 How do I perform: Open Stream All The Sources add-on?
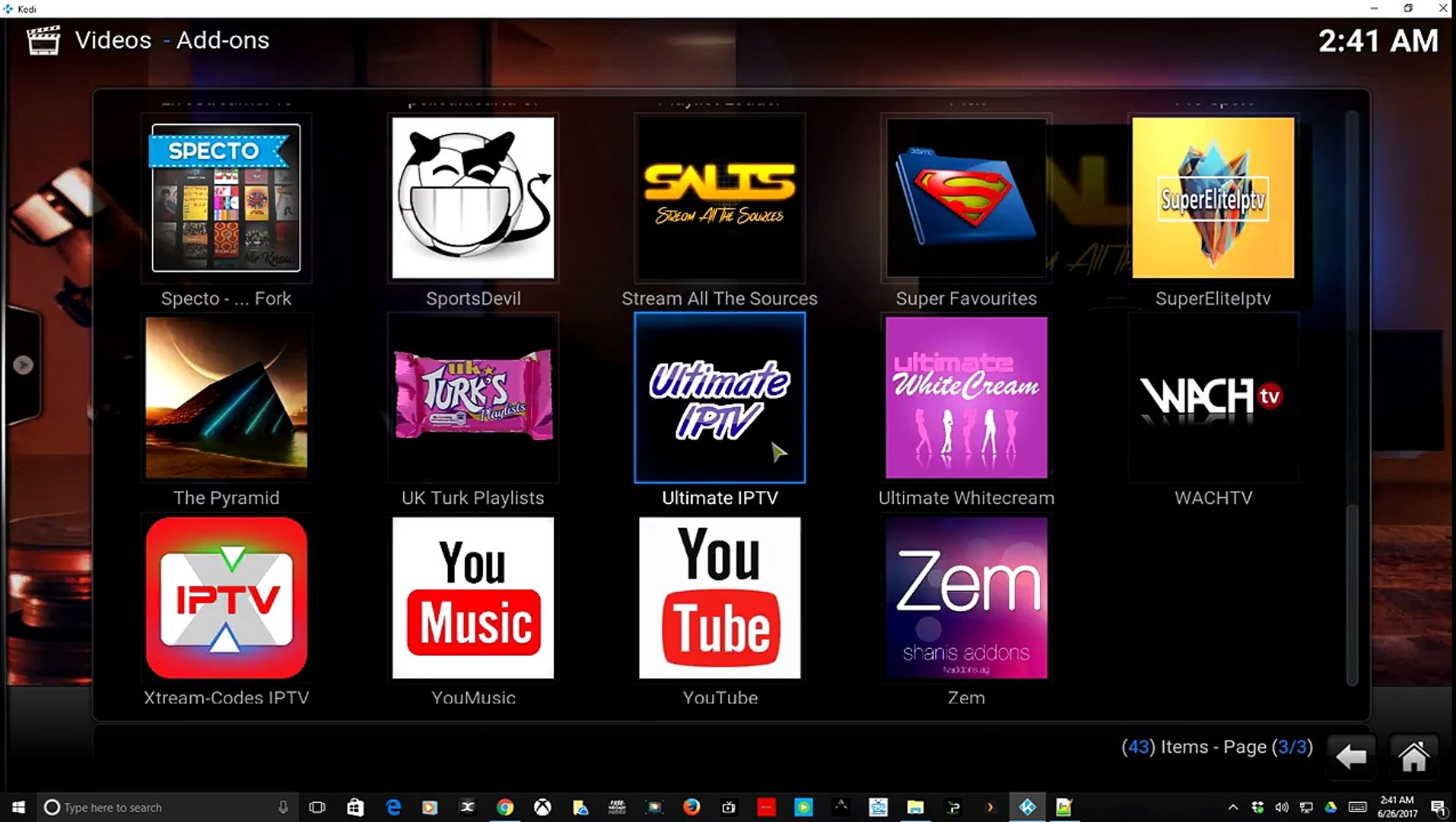719,198
